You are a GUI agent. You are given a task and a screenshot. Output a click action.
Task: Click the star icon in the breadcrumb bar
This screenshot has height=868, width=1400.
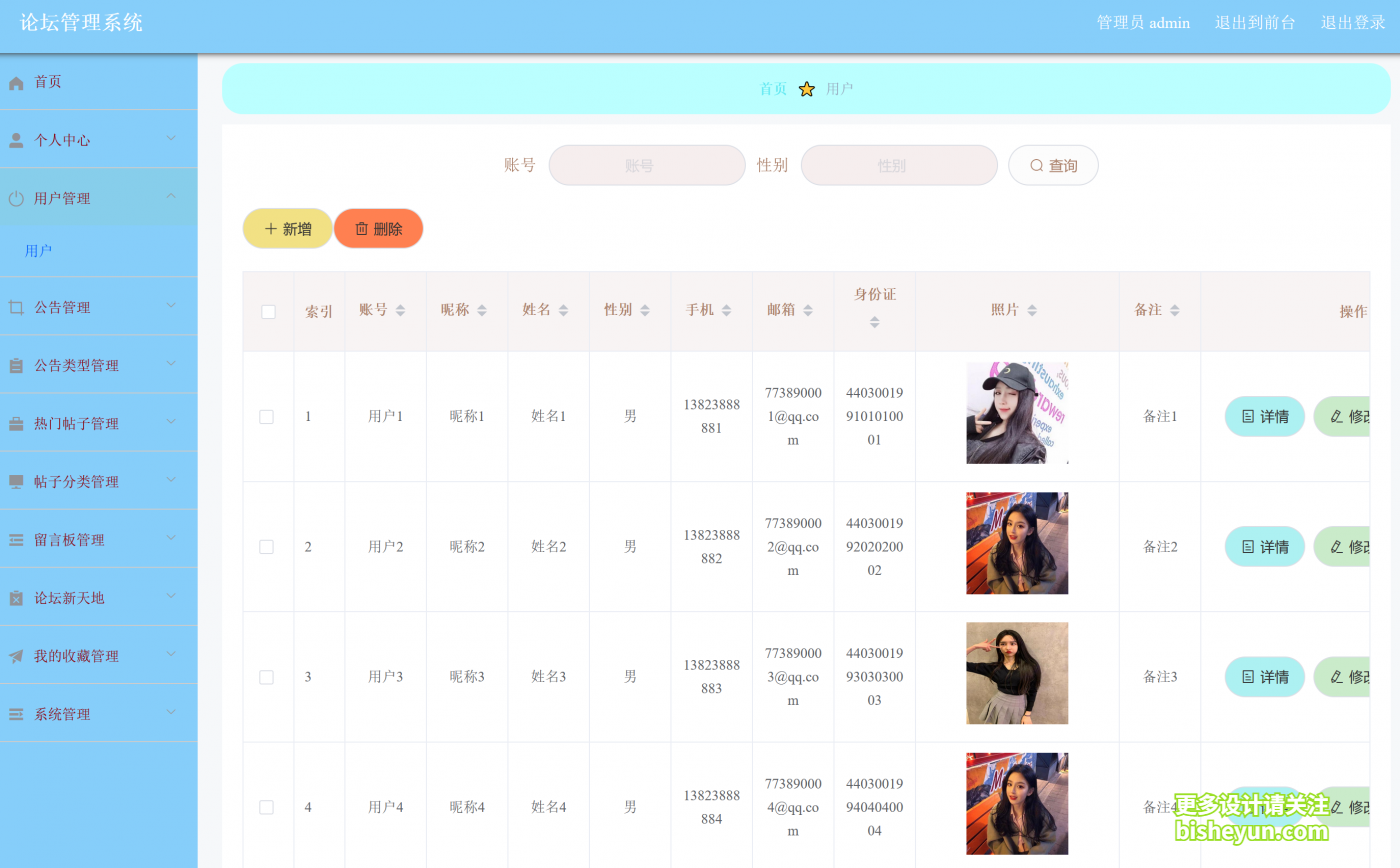click(x=806, y=88)
